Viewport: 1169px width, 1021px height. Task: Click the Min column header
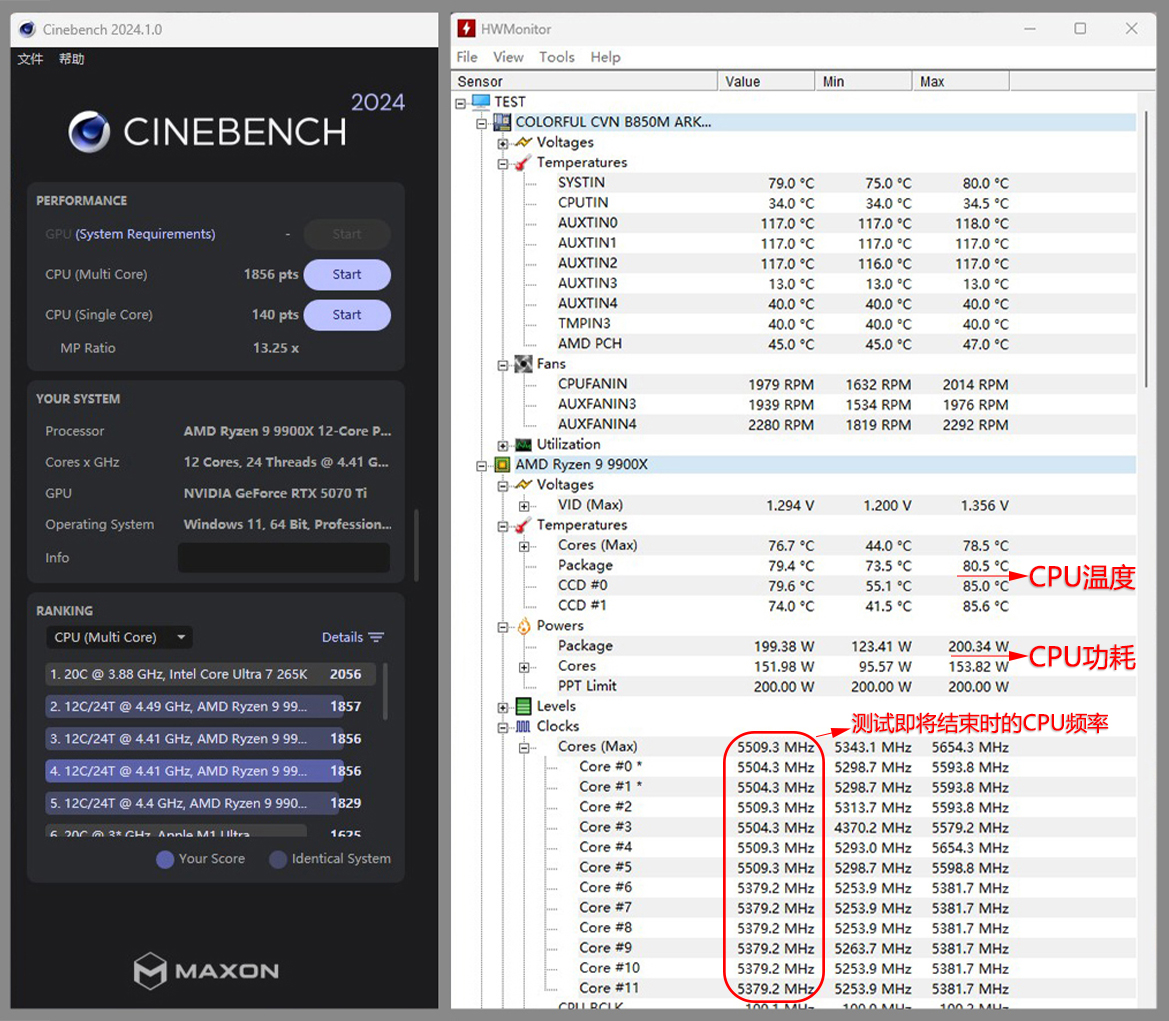coord(863,81)
